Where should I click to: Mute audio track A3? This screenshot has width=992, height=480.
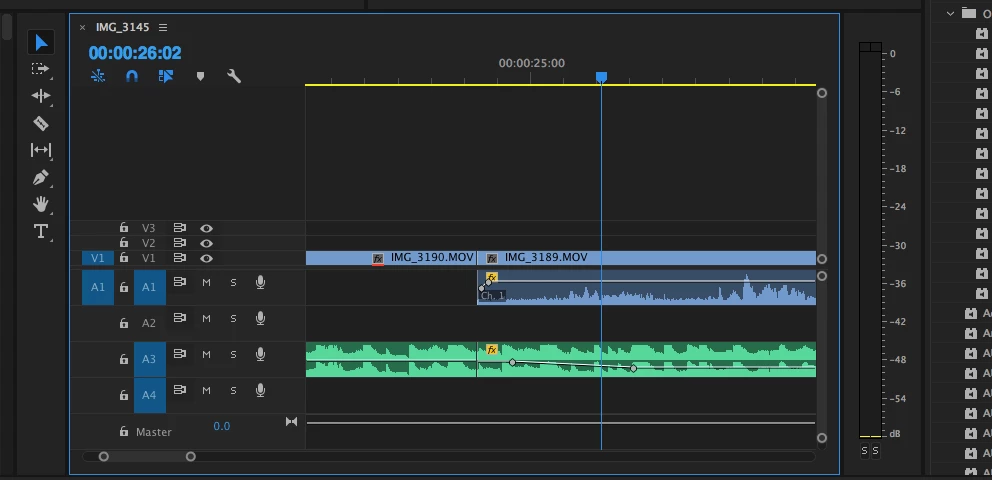click(206, 355)
